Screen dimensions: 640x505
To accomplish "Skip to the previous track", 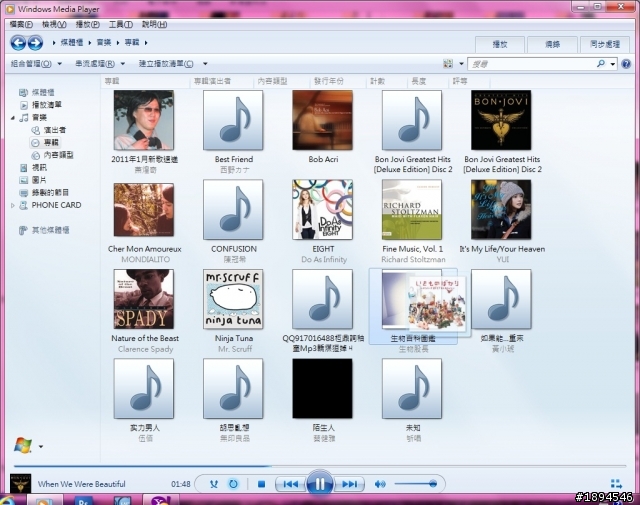I will [x=291, y=484].
